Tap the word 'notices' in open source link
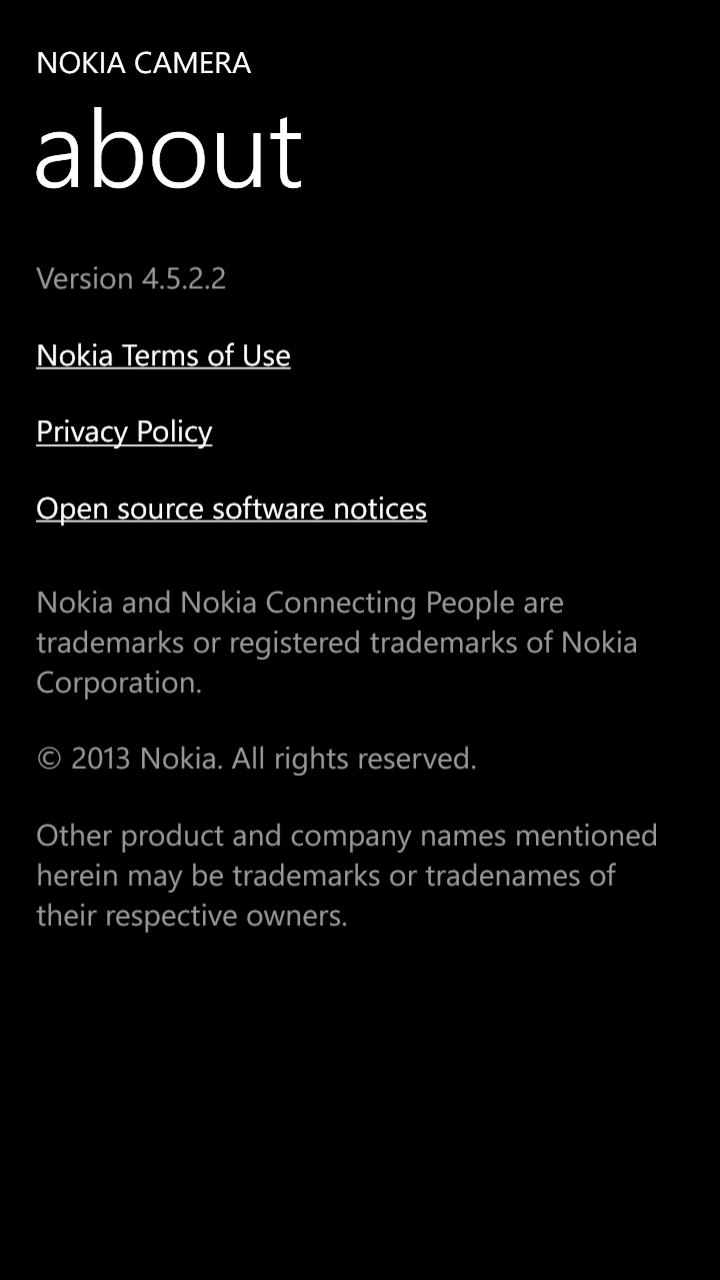The height and width of the screenshot is (1280, 720). tap(380, 509)
